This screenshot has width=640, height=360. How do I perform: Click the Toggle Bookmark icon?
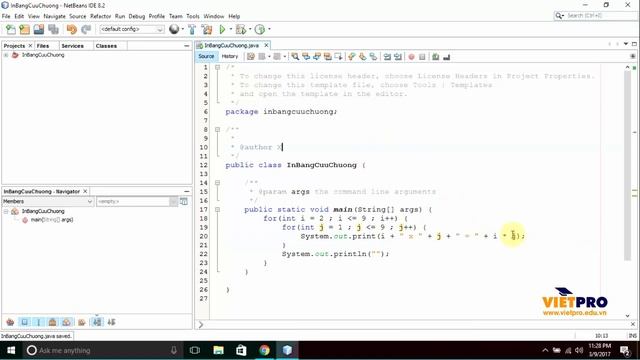tap(373, 57)
